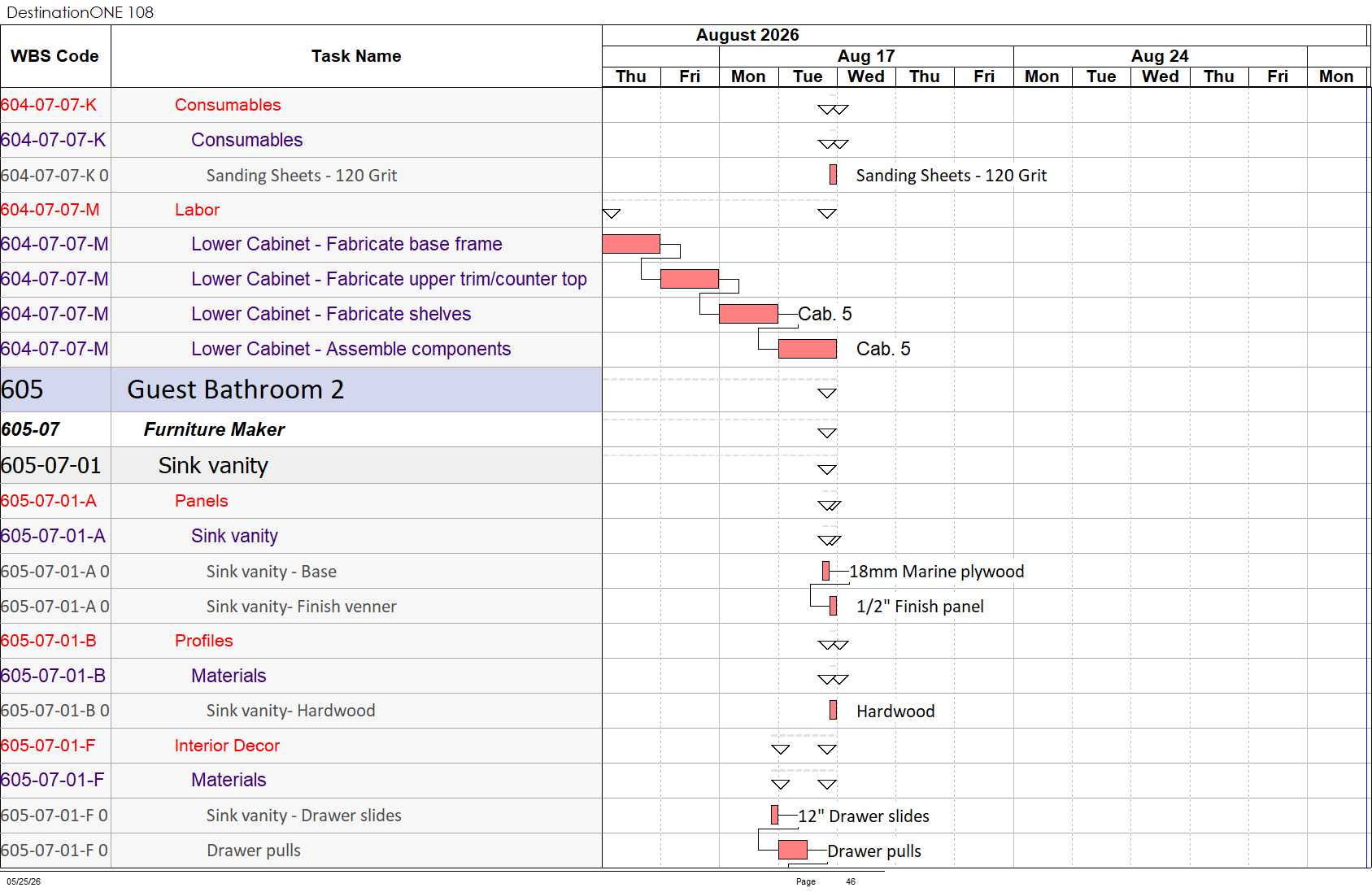Select the Furniture Maker group row

(x=301, y=429)
